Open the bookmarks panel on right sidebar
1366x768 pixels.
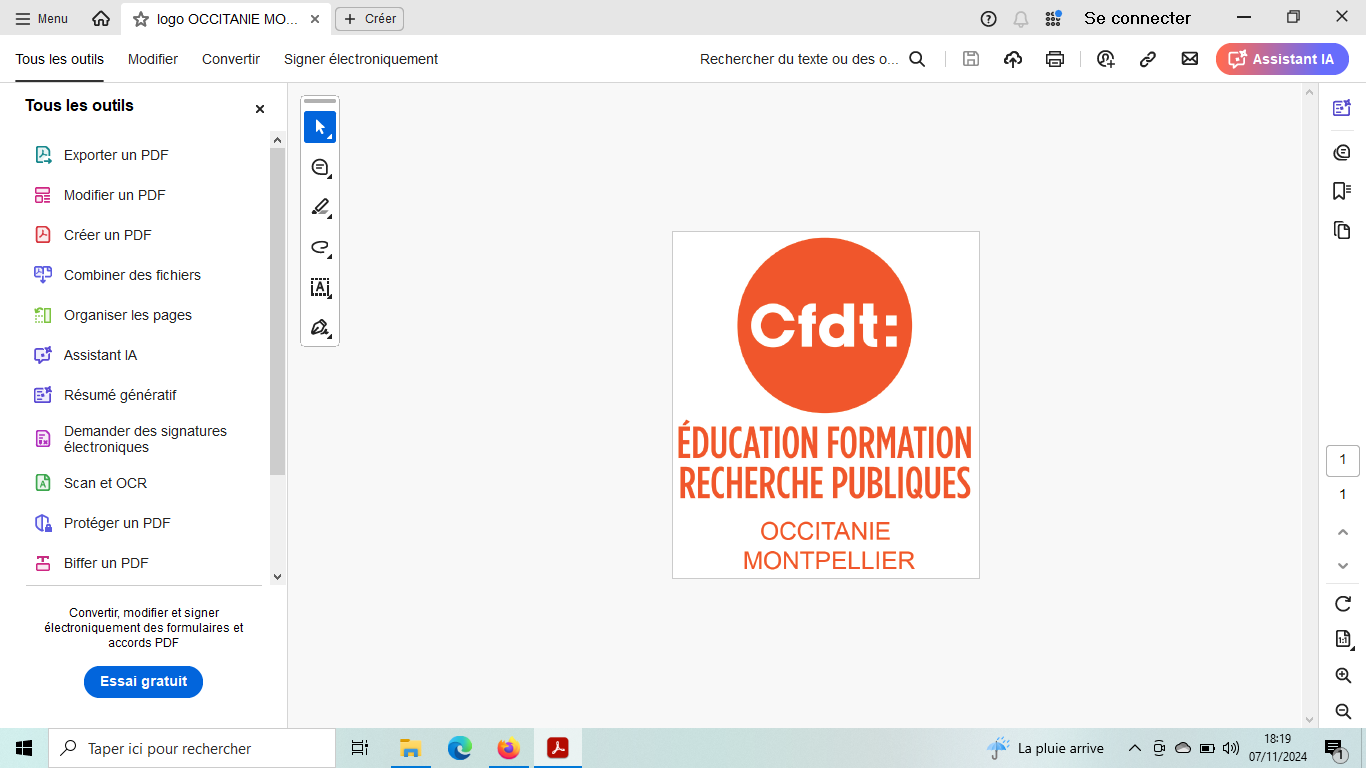click(1342, 191)
